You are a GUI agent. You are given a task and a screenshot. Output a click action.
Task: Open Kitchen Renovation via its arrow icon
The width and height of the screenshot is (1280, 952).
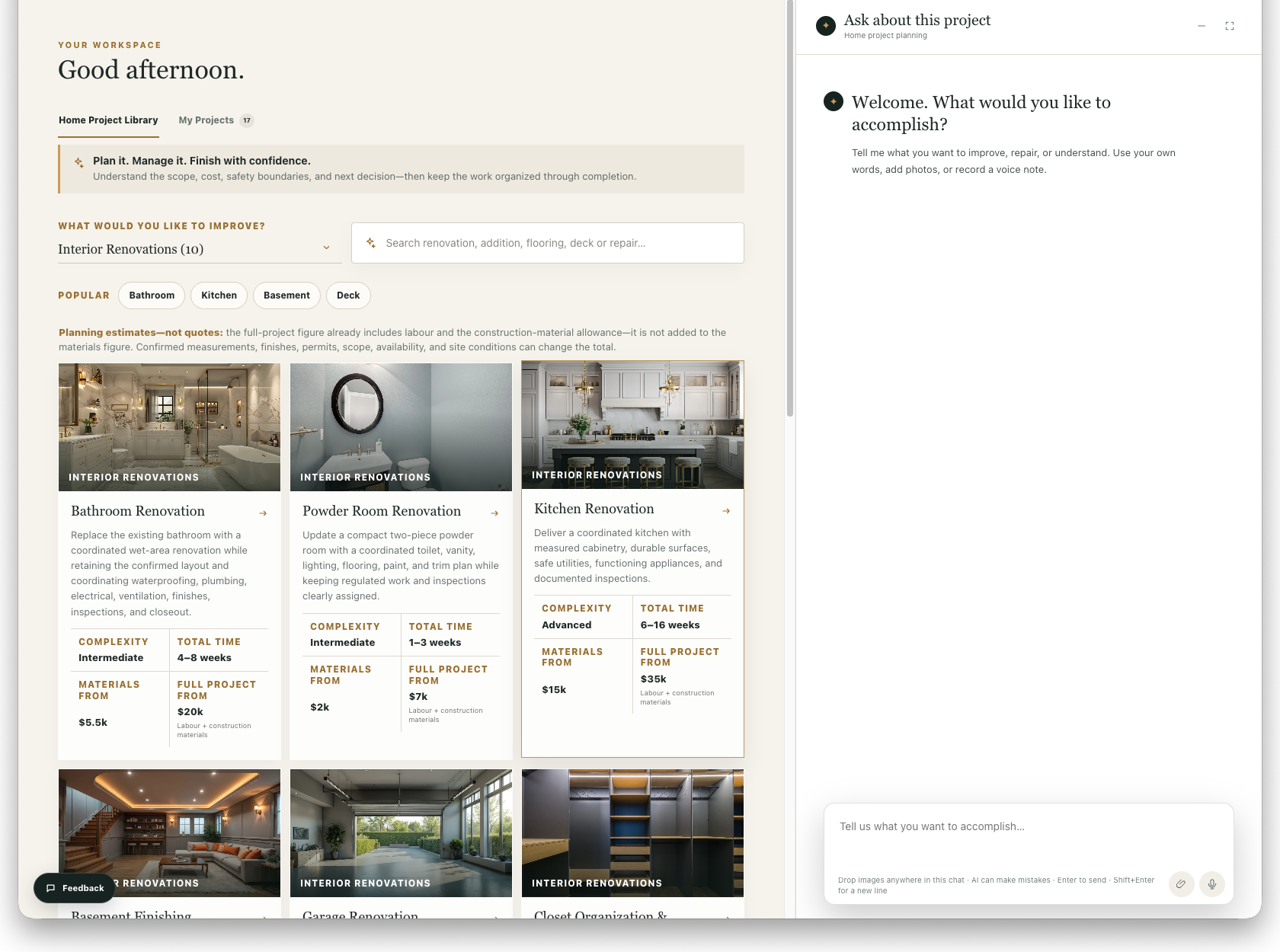coord(726,511)
